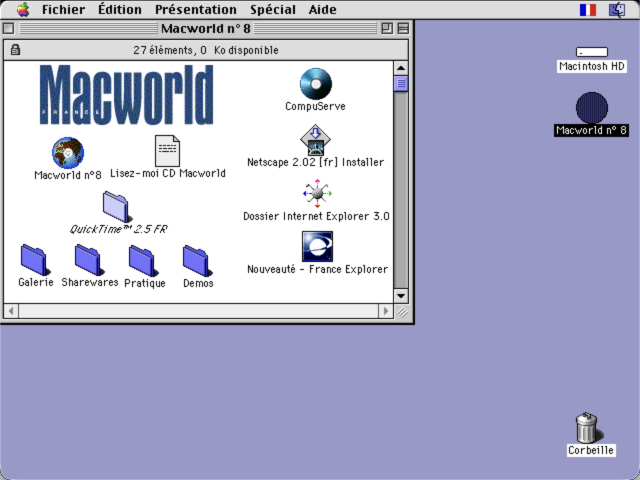Click the horizontal scrollbar left arrow
This screenshot has width=640, height=480.
(x=11, y=311)
